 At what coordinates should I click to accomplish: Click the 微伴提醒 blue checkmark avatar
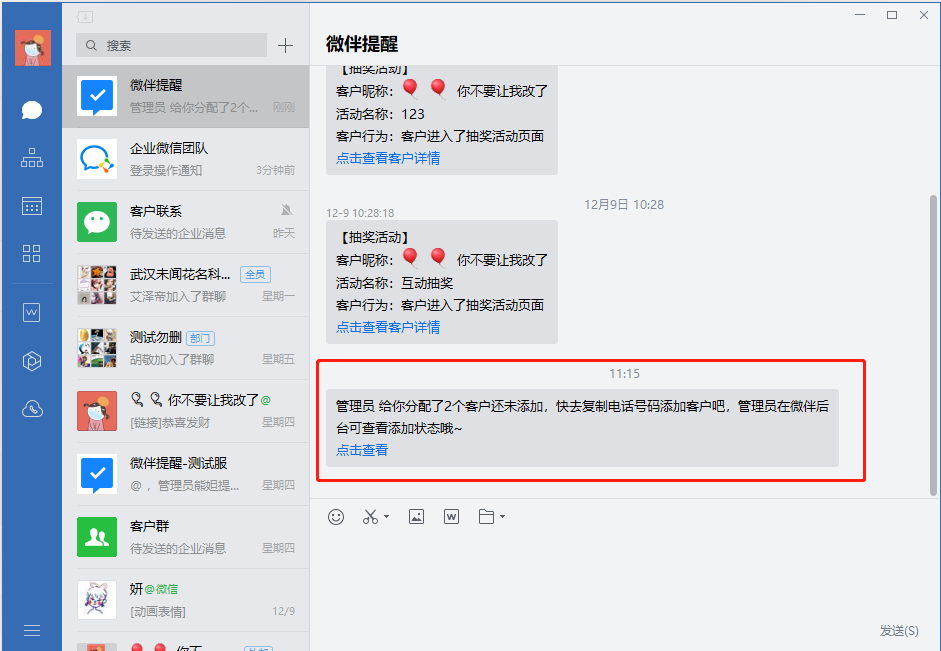[x=97, y=96]
